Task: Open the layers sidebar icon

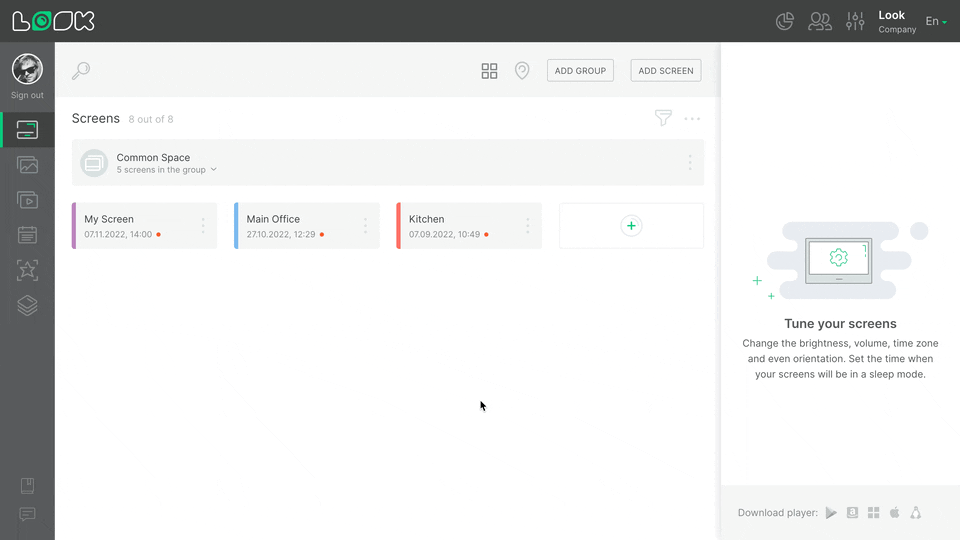Action: [x=27, y=306]
